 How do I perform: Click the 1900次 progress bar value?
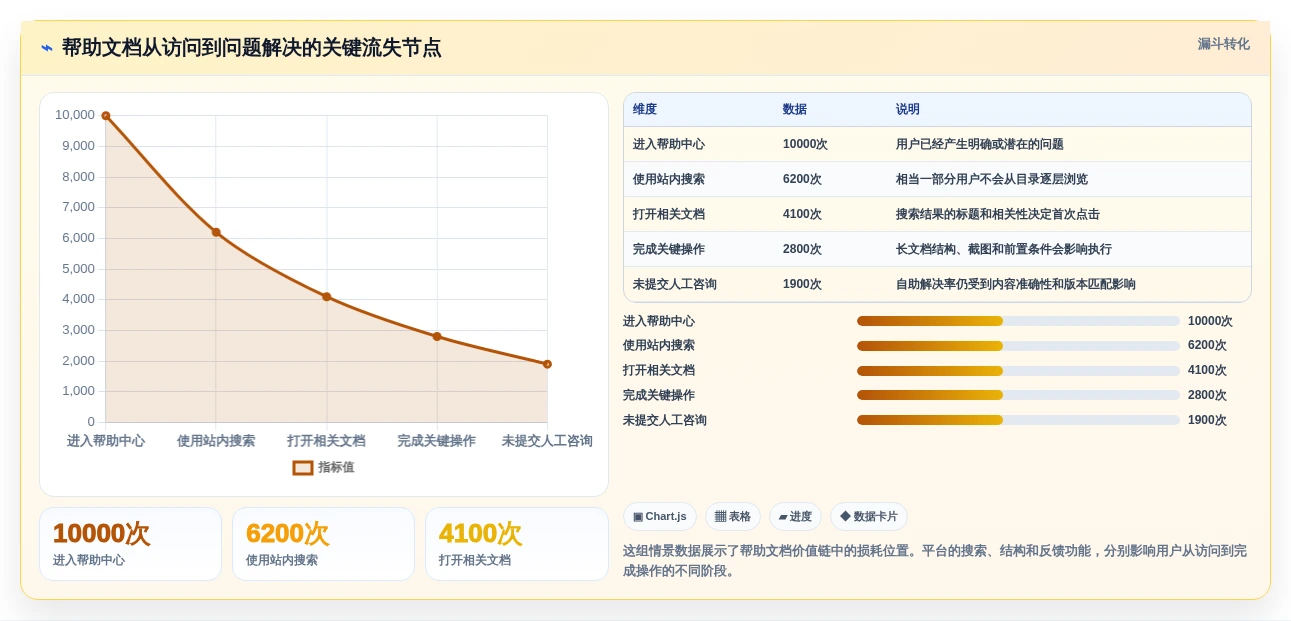1207,420
